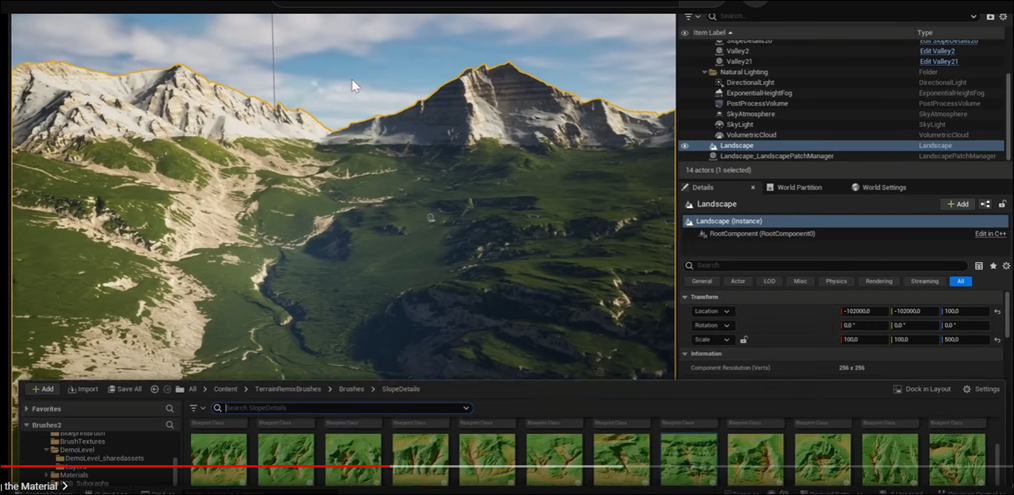Click the VolumetricCloud actor icon
Screen dimensions: 1014x495
[x=719, y=135]
